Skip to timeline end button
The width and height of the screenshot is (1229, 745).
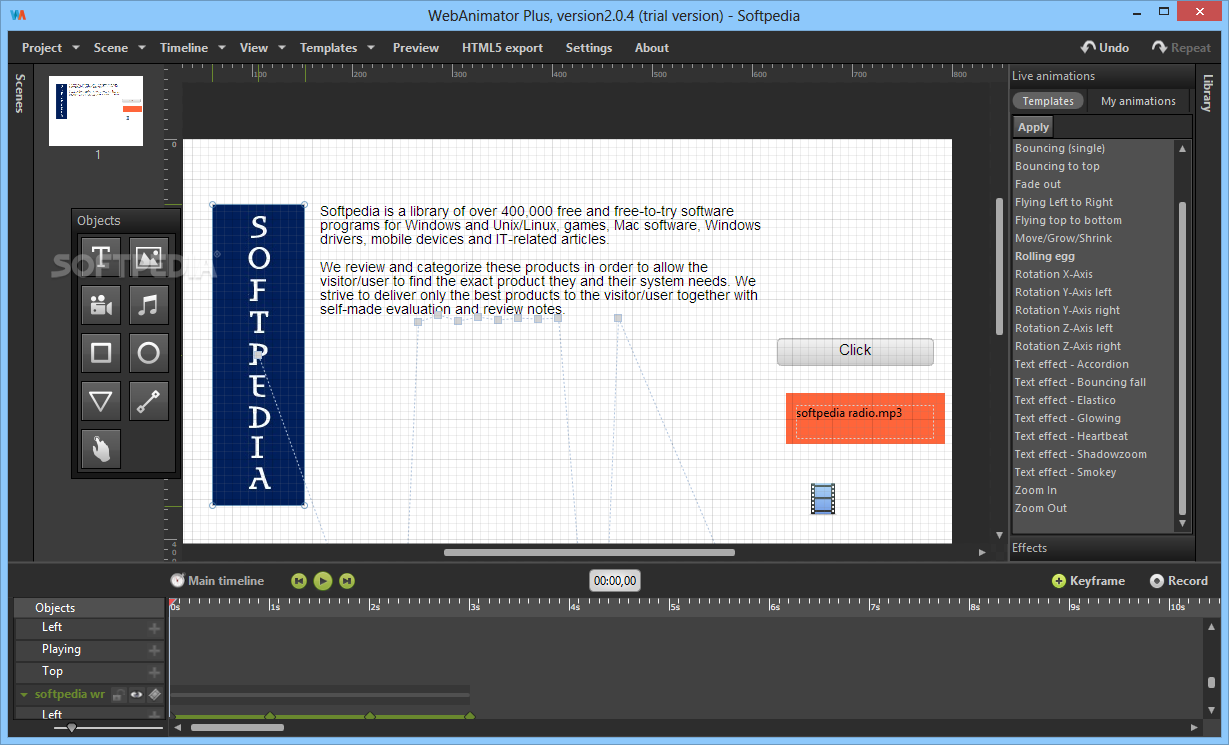pos(347,580)
